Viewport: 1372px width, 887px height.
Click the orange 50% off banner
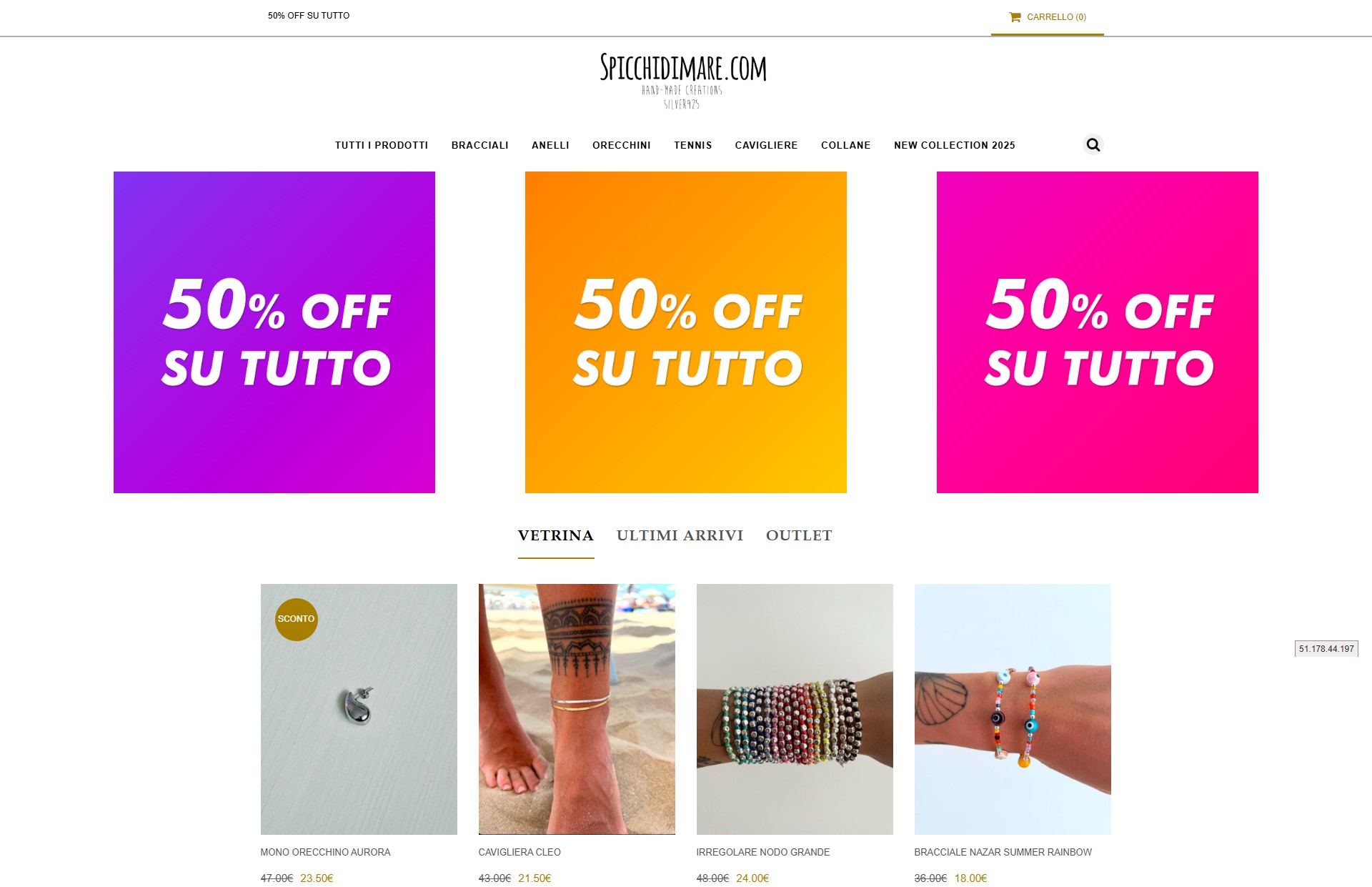pos(686,332)
